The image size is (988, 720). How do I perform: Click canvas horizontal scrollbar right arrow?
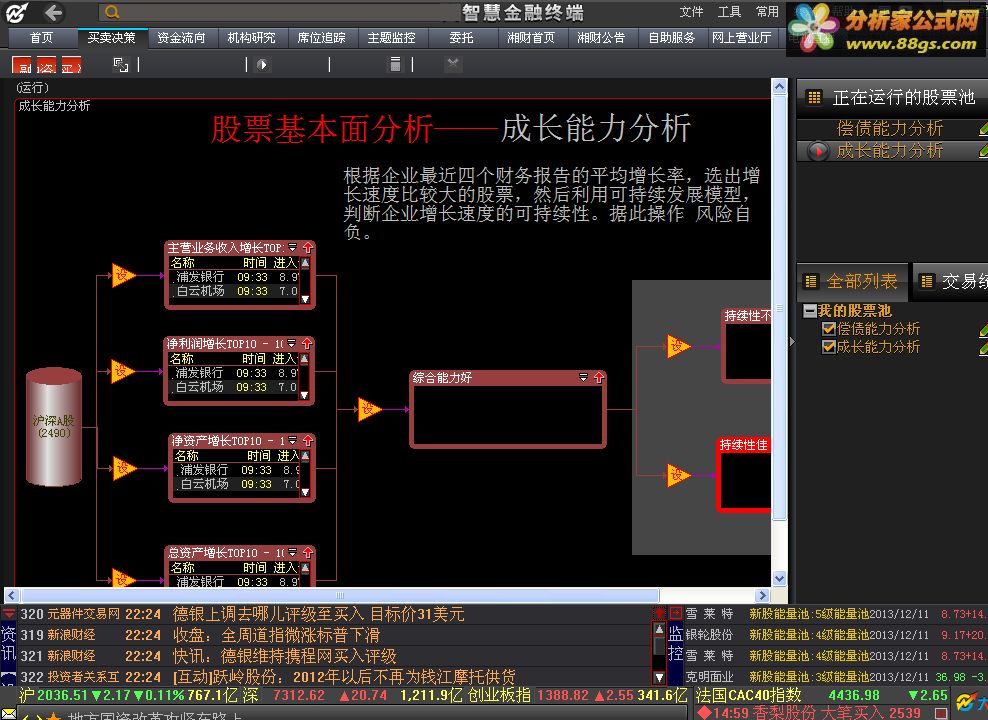click(x=762, y=595)
